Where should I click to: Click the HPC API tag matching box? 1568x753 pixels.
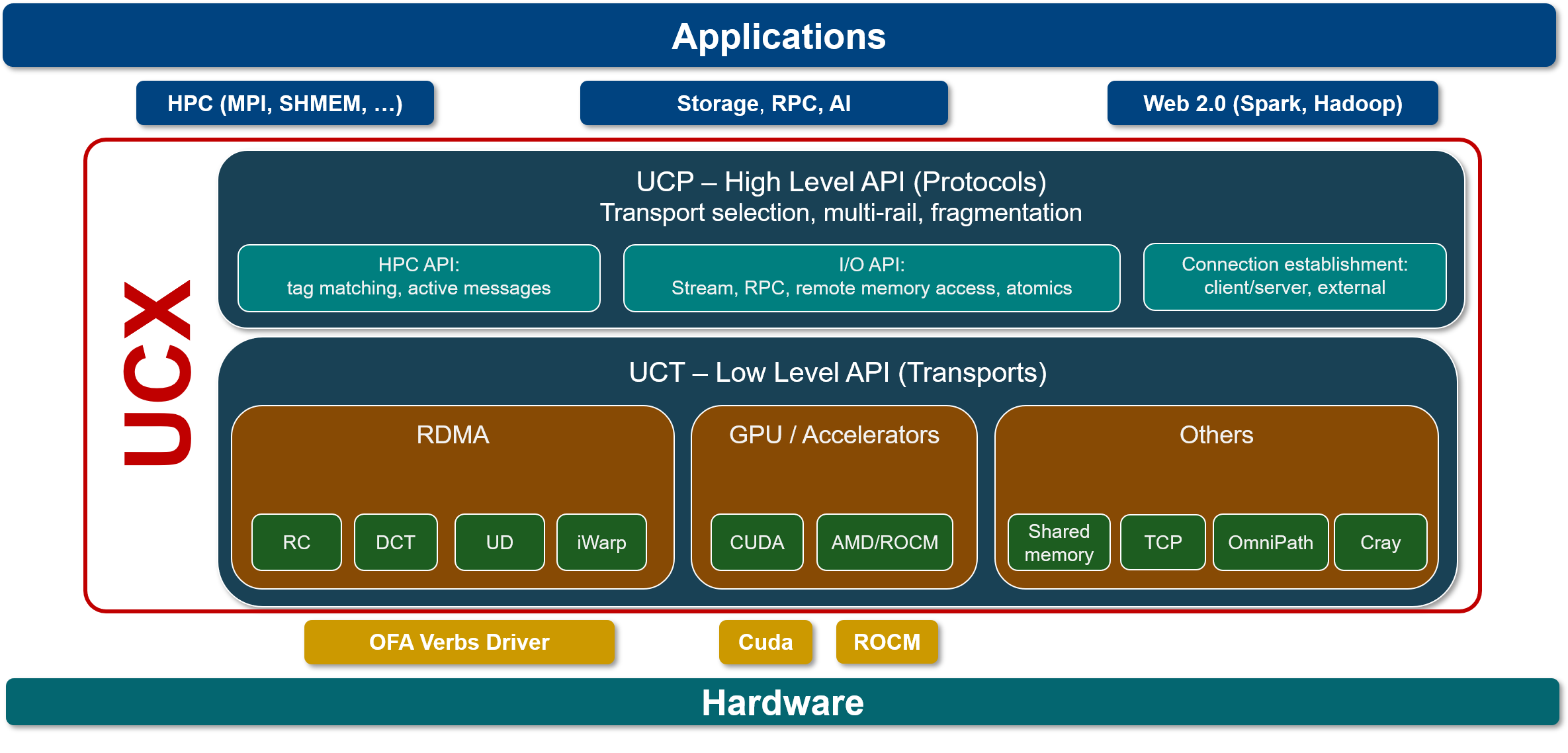418,277
